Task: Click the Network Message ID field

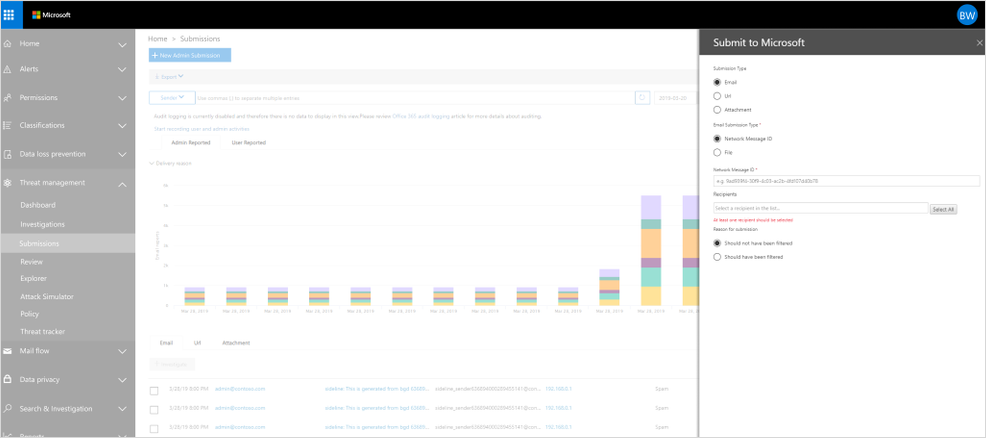Action: (x=845, y=181)
